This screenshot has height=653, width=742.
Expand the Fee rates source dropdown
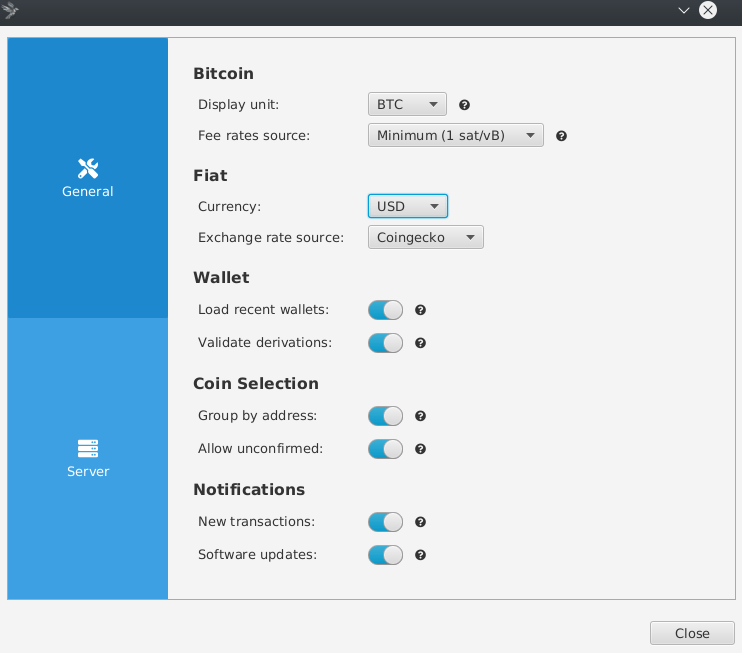pyautogui.click(x=455, y=135)
